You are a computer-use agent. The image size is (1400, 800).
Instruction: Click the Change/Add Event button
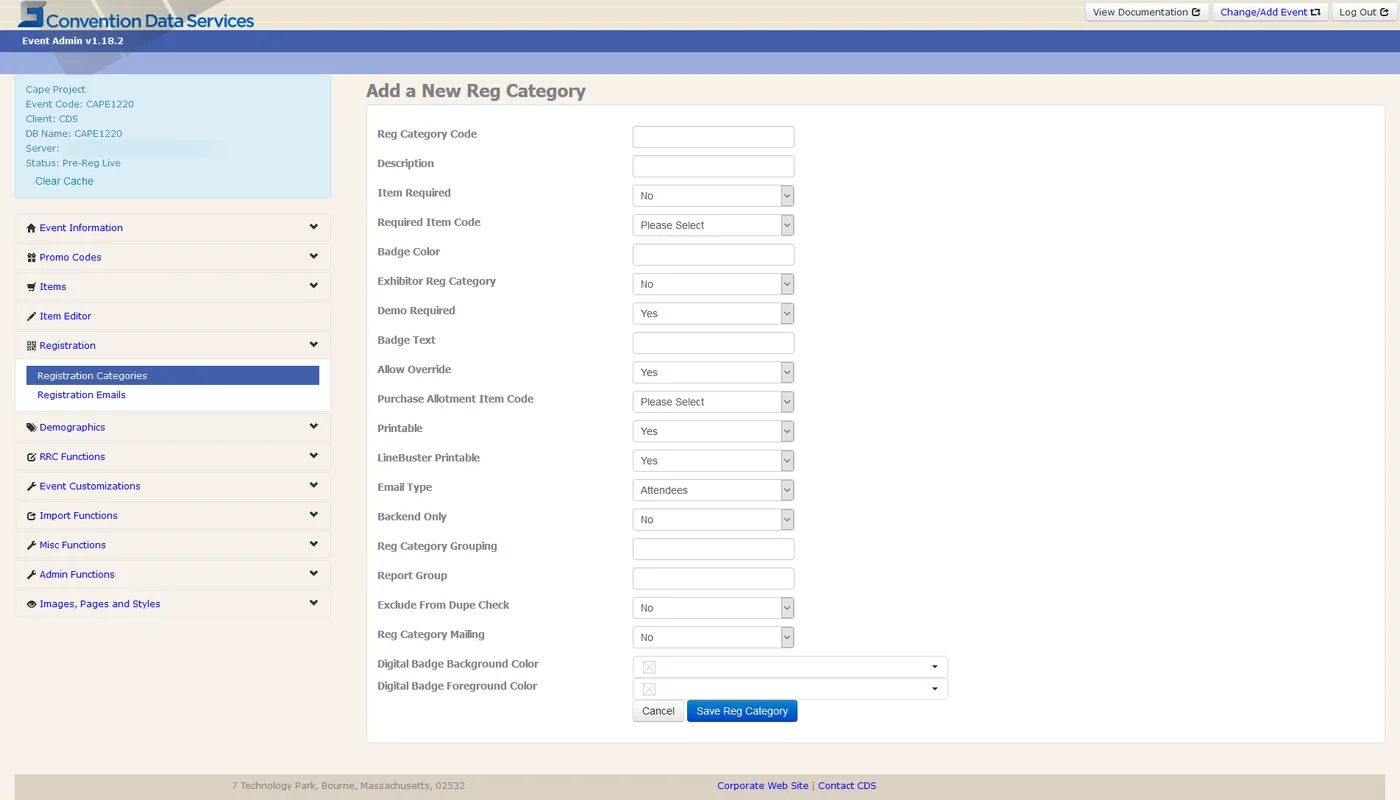point(1270,12)
